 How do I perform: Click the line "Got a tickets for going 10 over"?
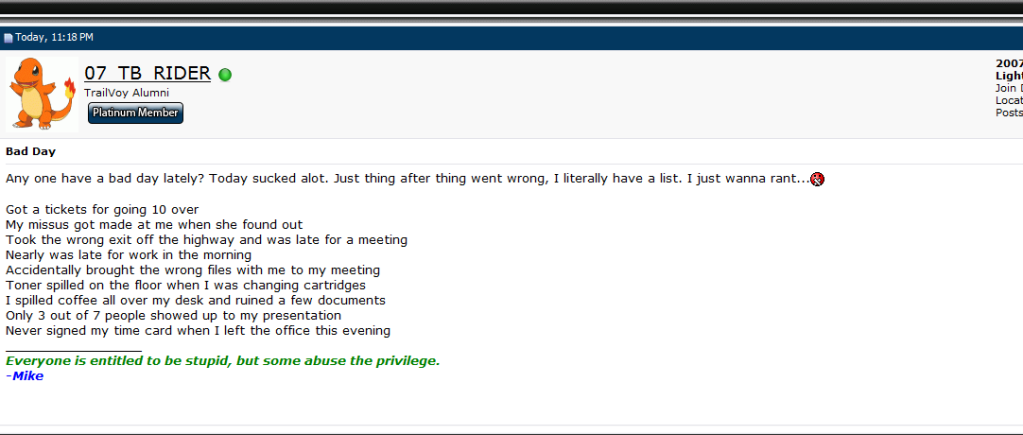pyautogui.click(x=102, y=210)
